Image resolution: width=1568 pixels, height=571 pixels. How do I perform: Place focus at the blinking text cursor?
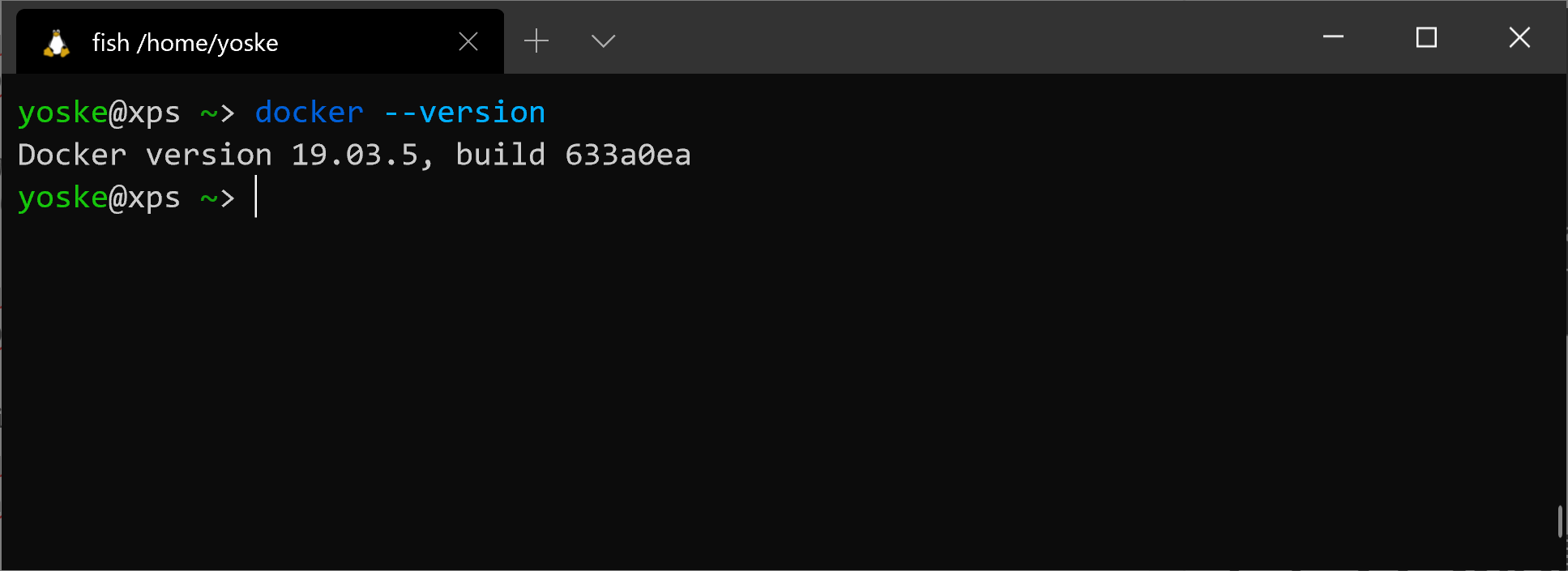[x=256, y=197]
